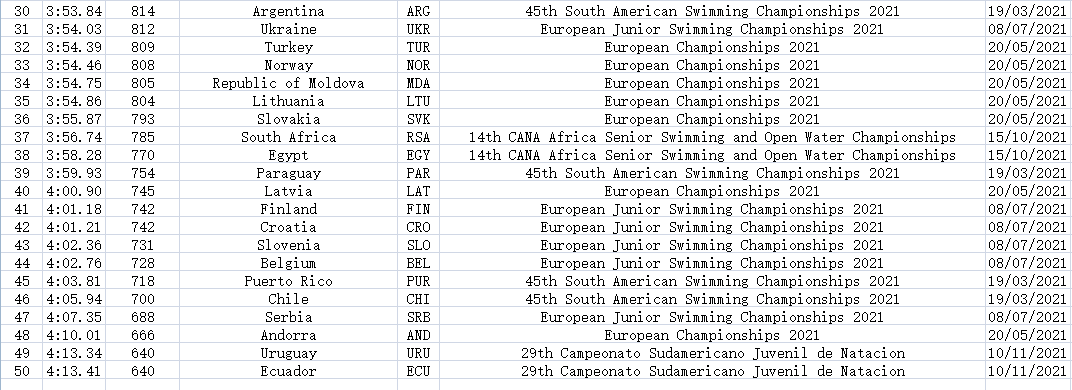
Task: Click the time cell 3:54.03
Action: 74,29
